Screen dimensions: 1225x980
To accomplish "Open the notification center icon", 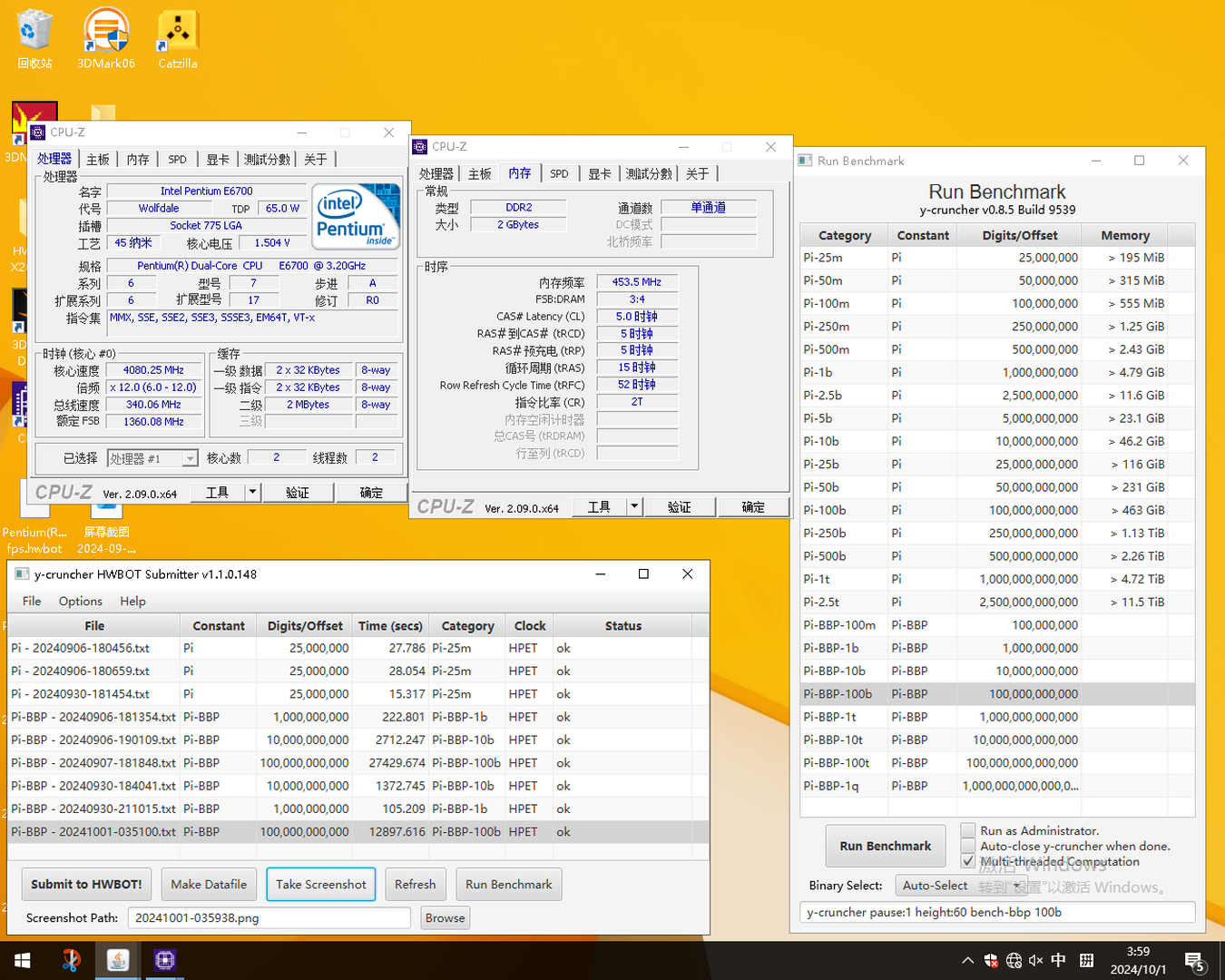I will coord(1195,961).
